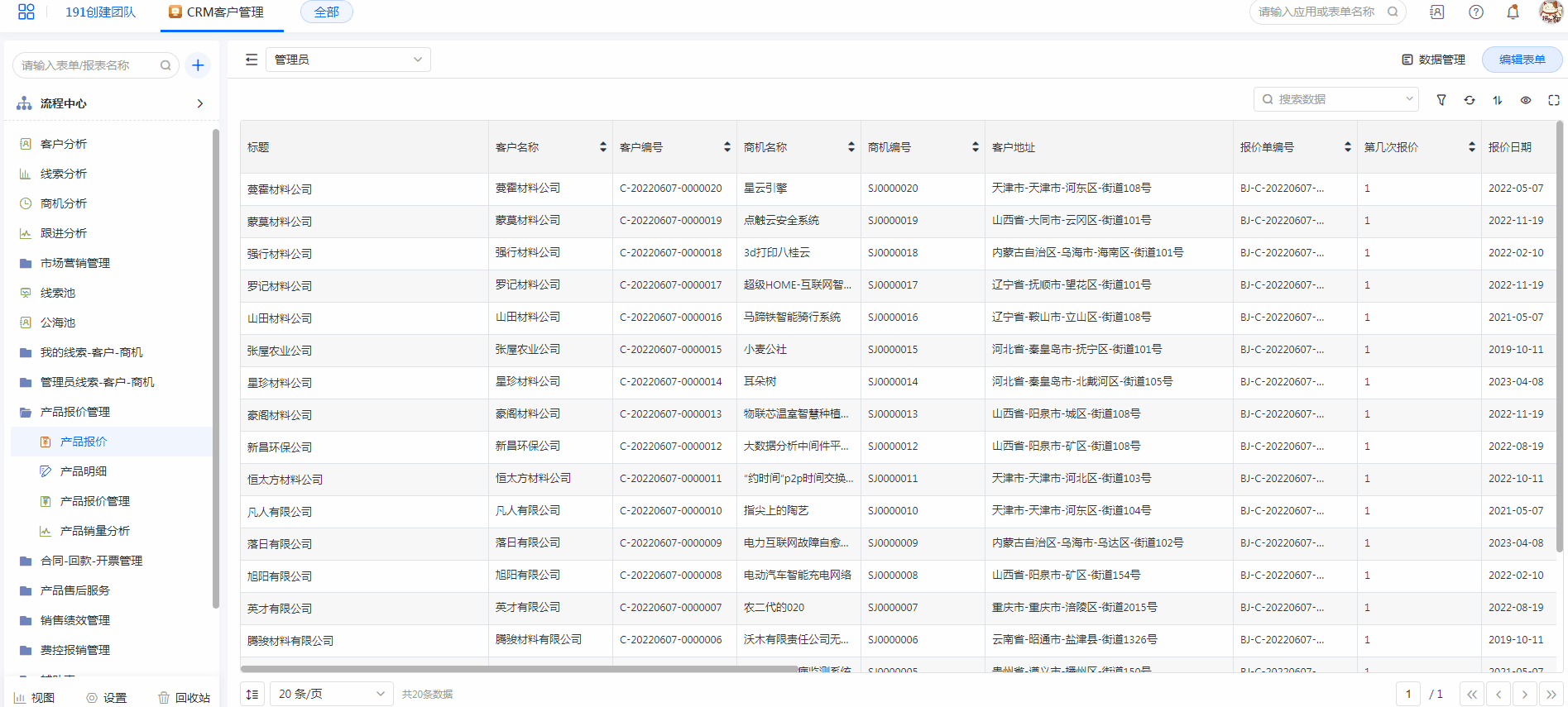Open the help question mark icon
This screenshot has height=707, width=1568.
point(1476,12)
